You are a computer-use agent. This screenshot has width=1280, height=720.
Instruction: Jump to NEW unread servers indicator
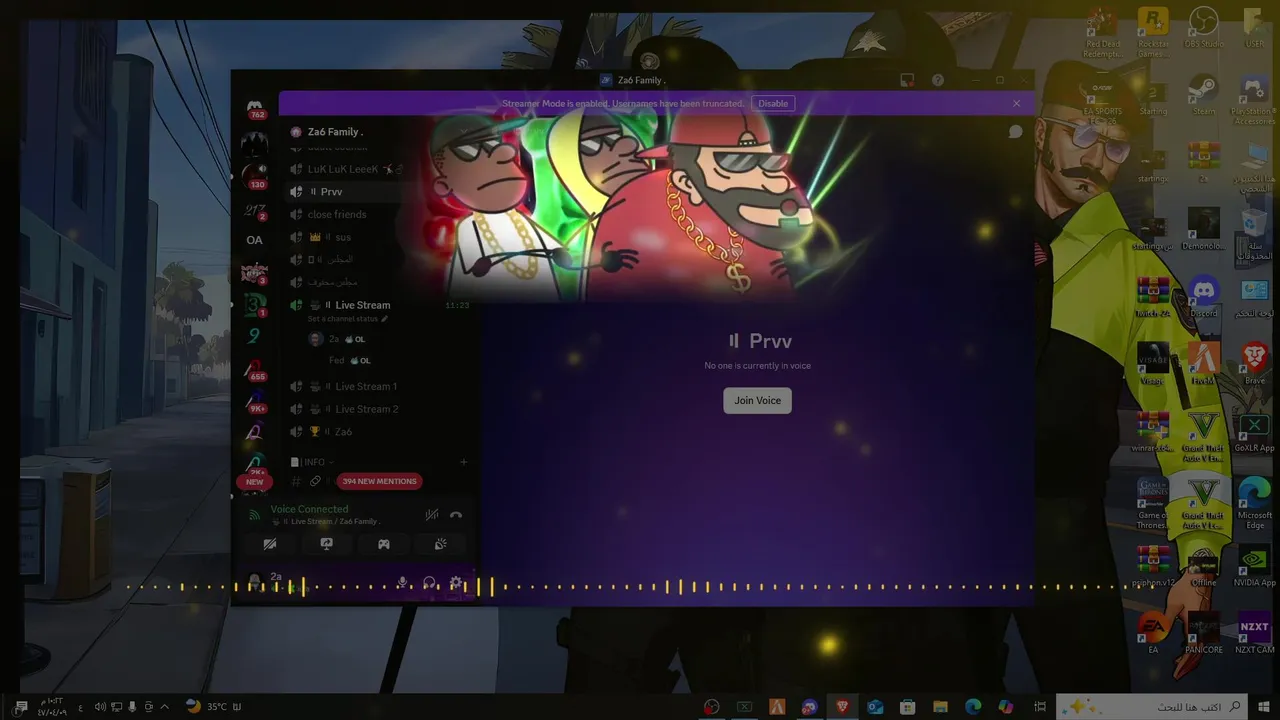click(x=255, y=482)
